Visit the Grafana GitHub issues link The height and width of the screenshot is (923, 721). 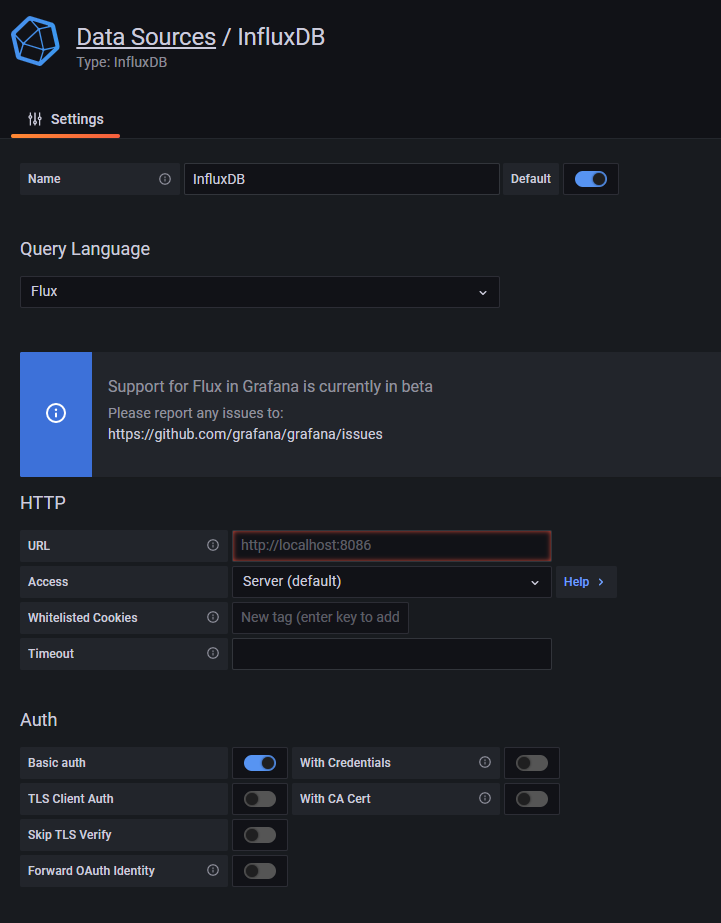pos(245,434)
